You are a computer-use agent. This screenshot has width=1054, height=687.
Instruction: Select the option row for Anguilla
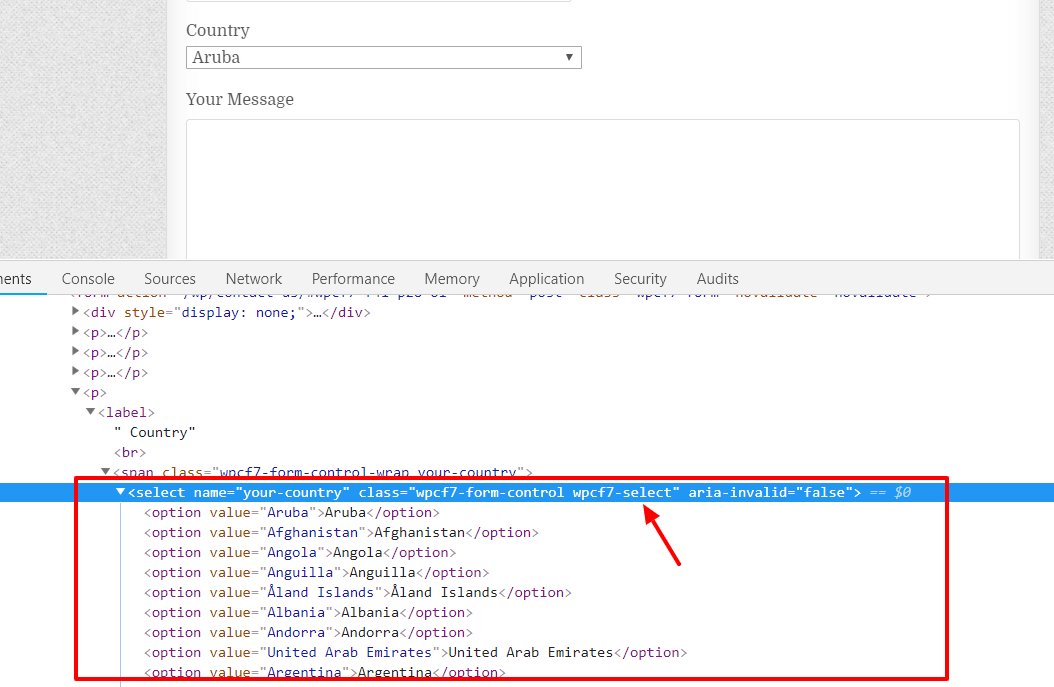point(316,573)
